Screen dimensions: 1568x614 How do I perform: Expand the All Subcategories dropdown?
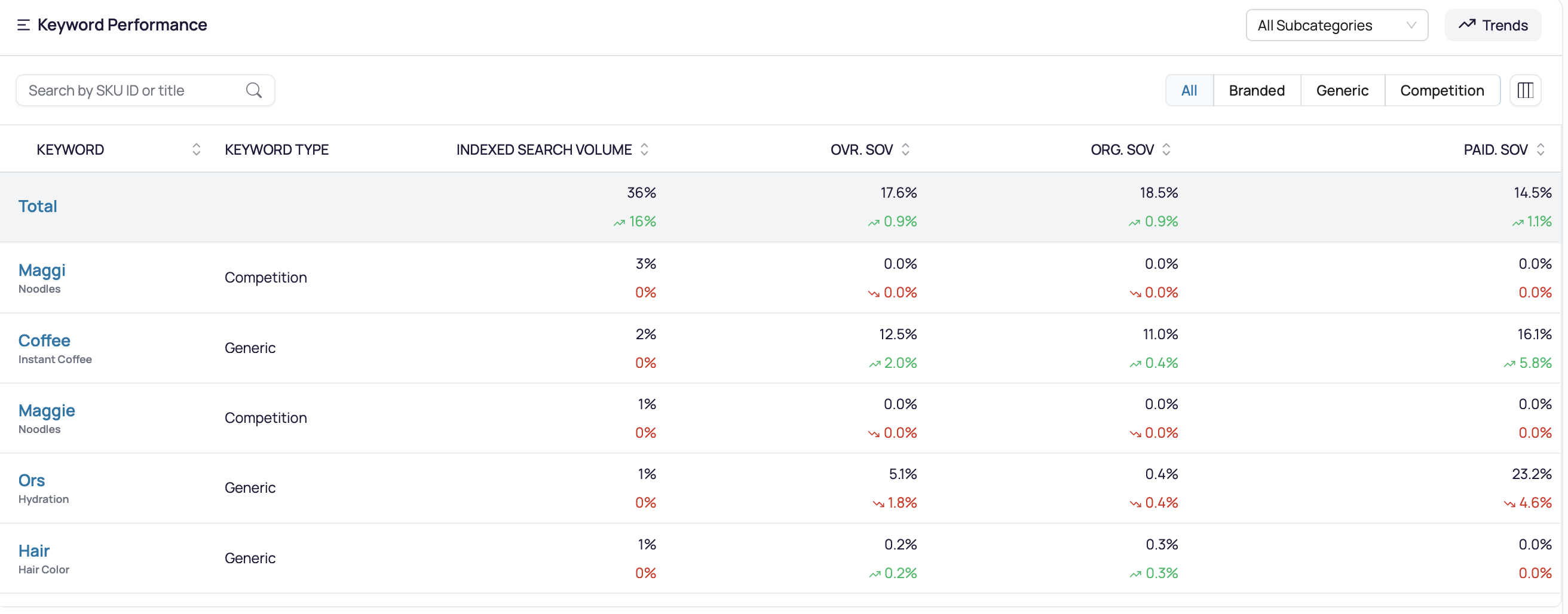click(1337, 26)
